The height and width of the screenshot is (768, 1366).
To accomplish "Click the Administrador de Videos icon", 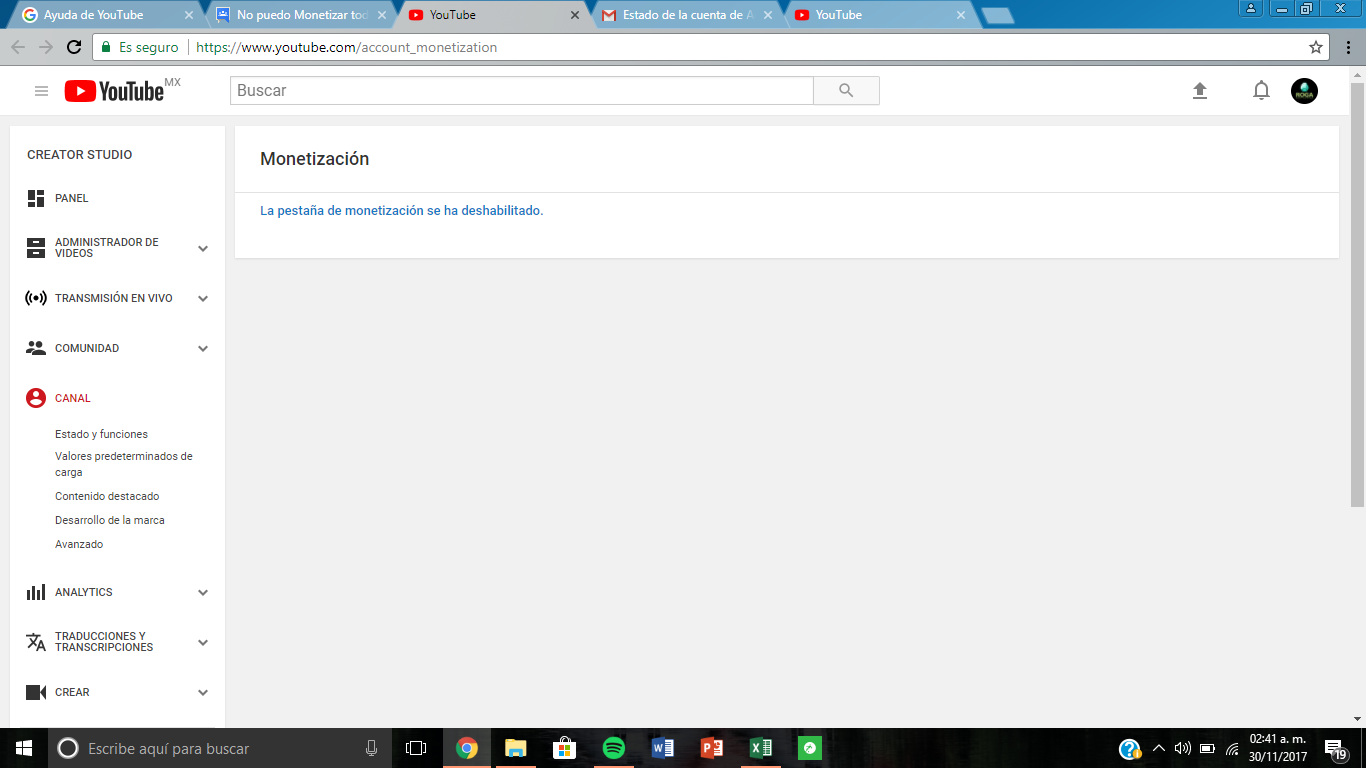I will [36, 248].
